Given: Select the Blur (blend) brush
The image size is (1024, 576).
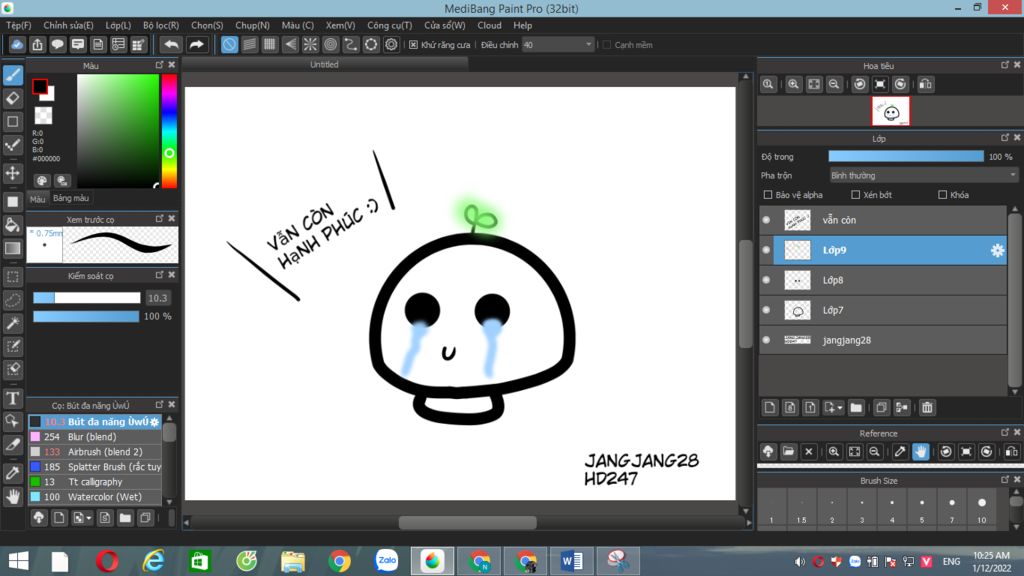Looking at the screenshot, I should click(x=95, y=437).
